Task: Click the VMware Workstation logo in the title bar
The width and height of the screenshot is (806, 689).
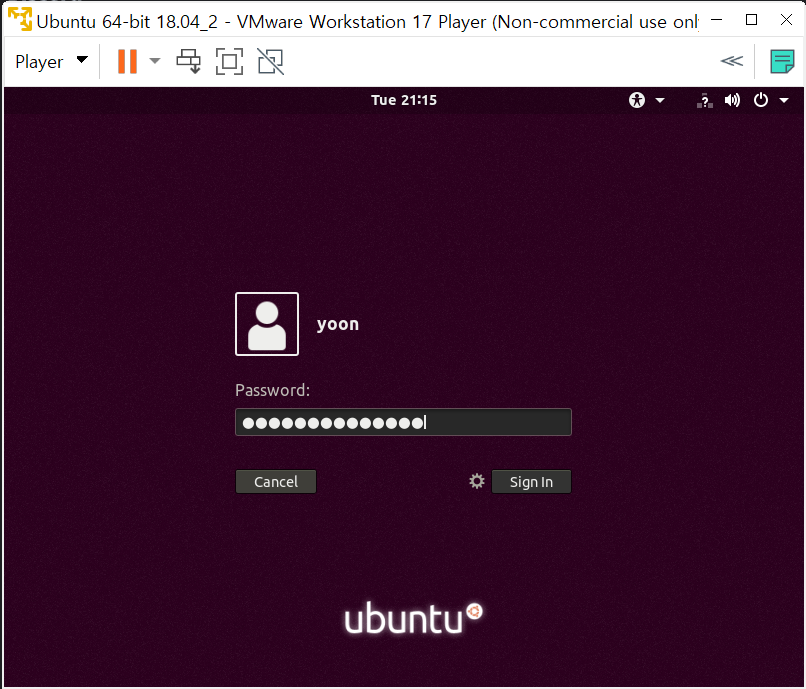Action: coord(20,20)
